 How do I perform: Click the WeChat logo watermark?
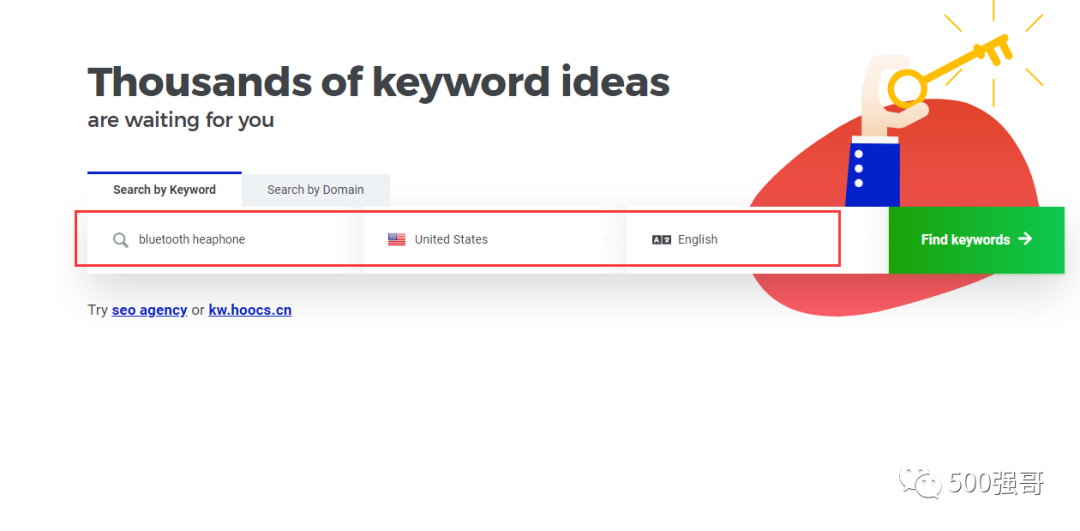pyautogui.click(x=918, y=484)
